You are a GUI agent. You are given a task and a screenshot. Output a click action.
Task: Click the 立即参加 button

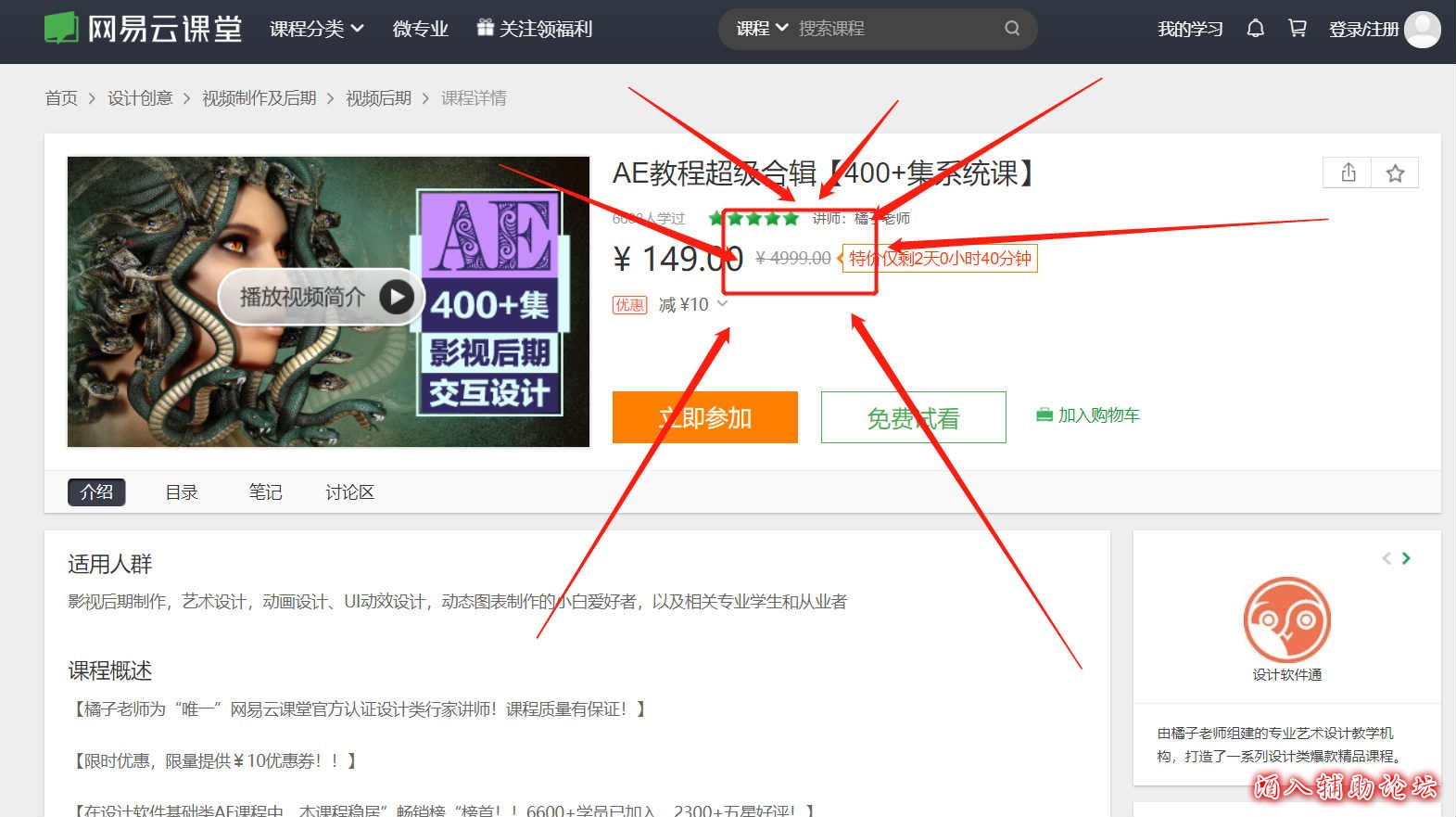click(705, 417)
